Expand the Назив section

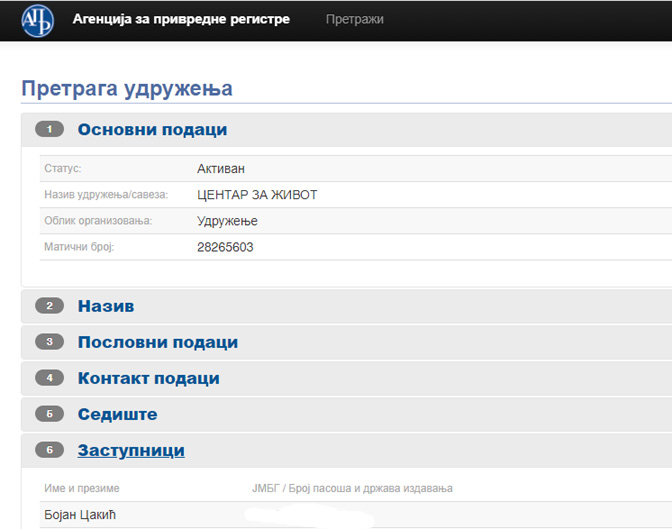tap(106, 306)
